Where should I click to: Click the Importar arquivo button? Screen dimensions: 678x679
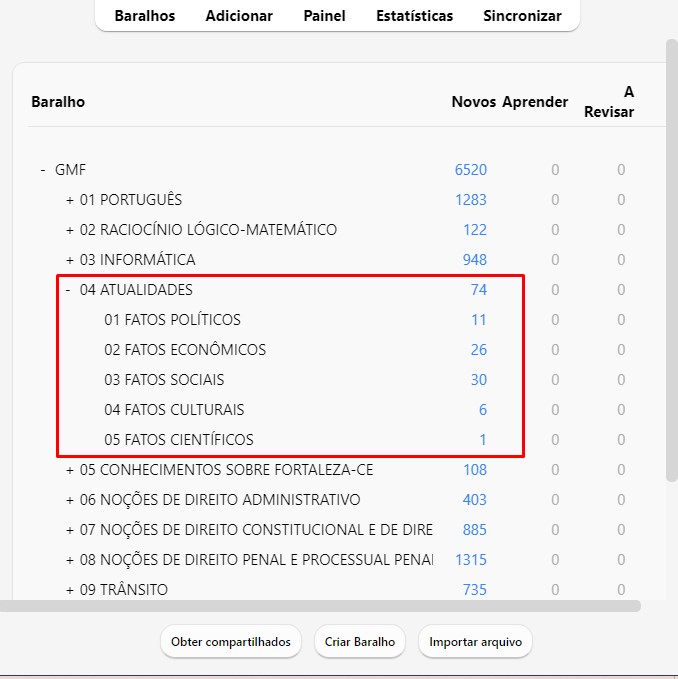pyautogui.click(x=475, y=642)
